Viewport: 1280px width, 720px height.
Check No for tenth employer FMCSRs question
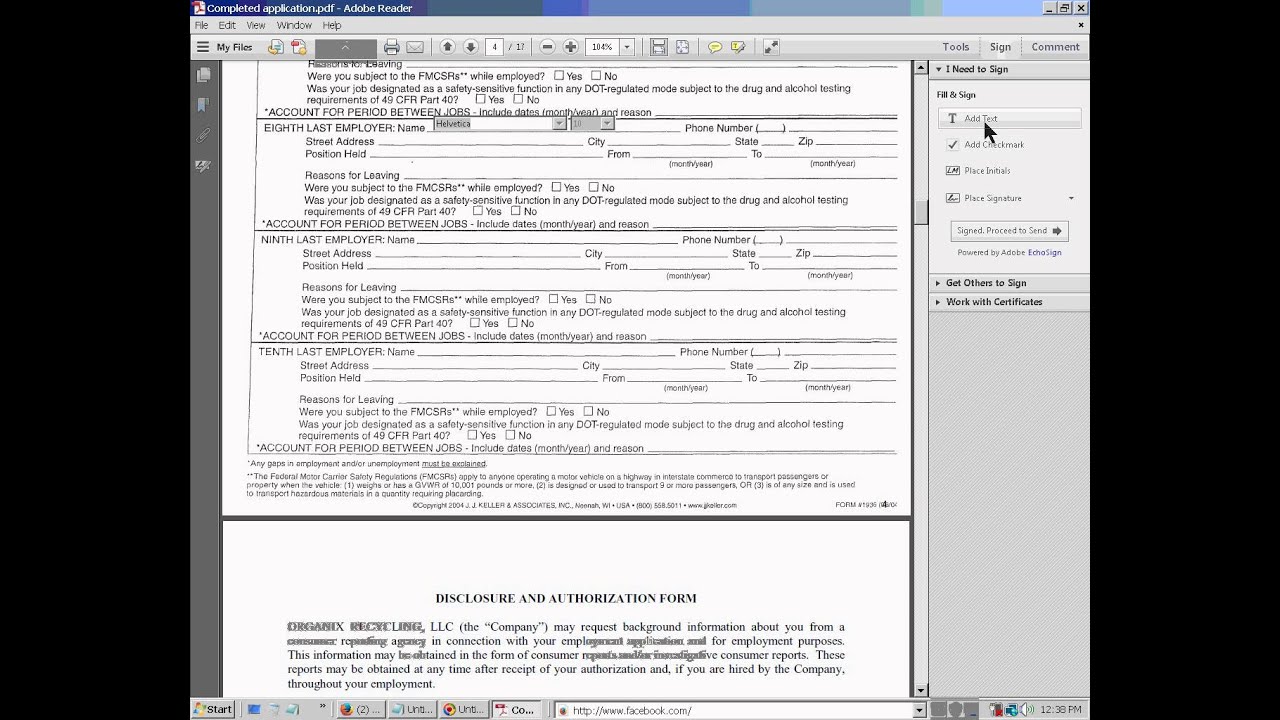point(589,411)
